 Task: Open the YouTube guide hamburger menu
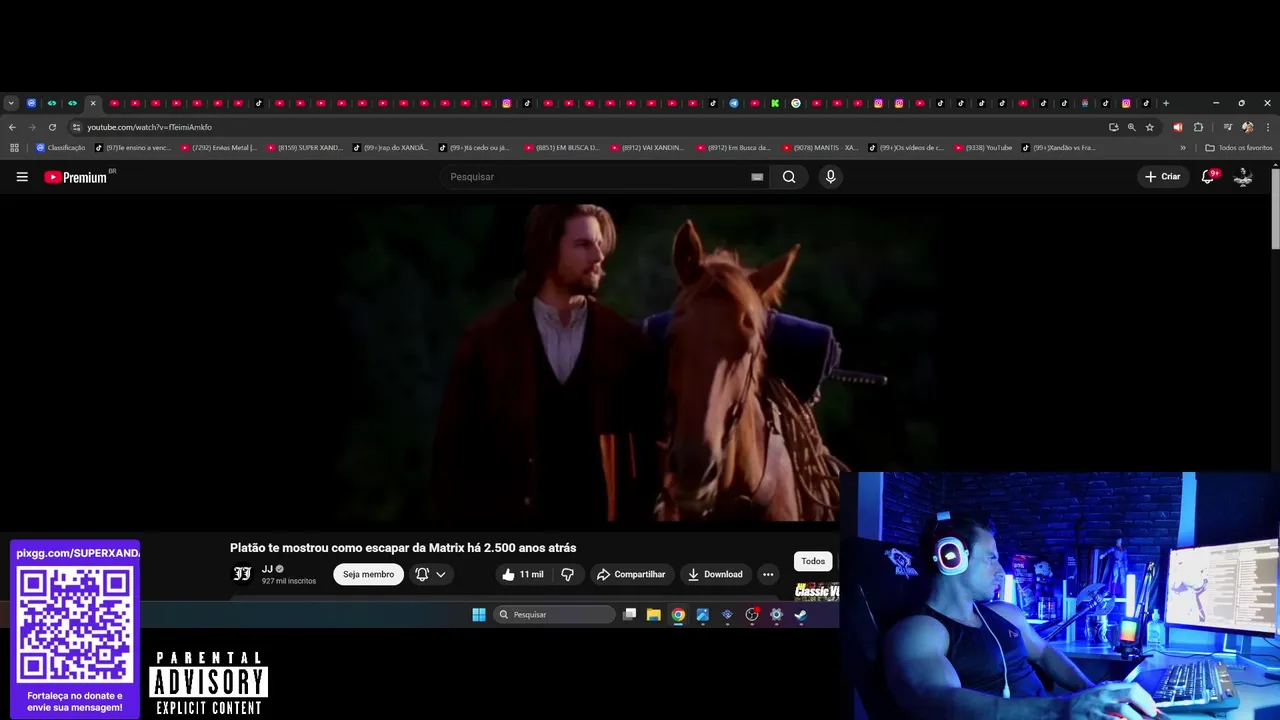click(x=22, y=177)
